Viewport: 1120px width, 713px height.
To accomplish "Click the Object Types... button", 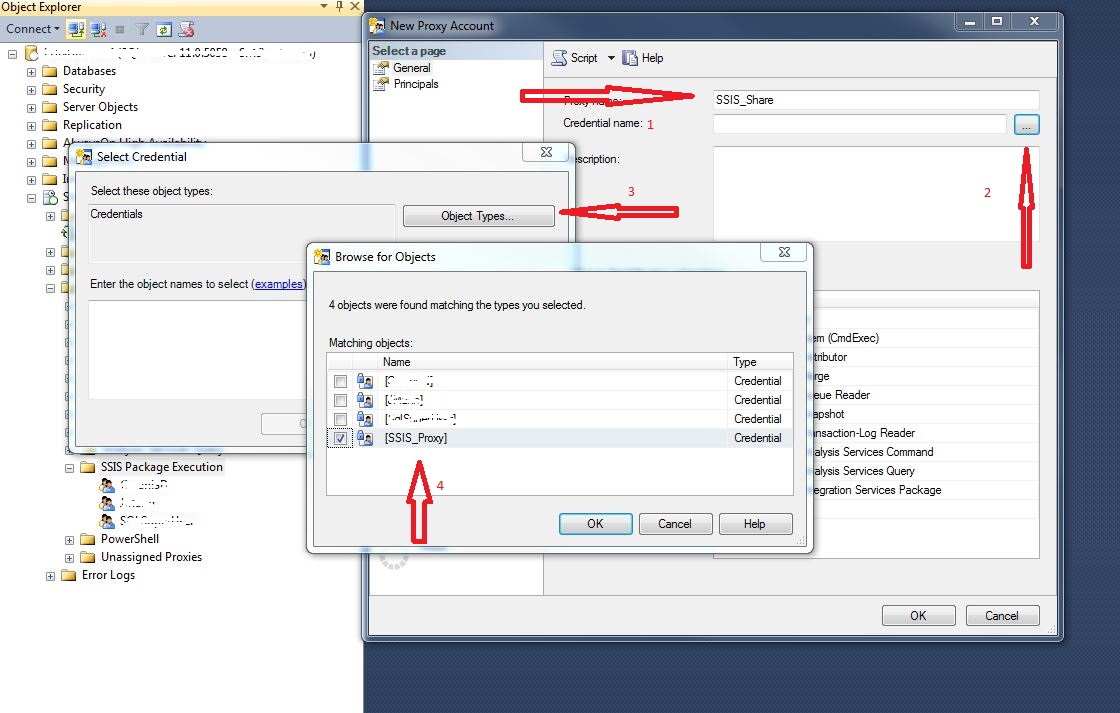I will pos(478,216).
